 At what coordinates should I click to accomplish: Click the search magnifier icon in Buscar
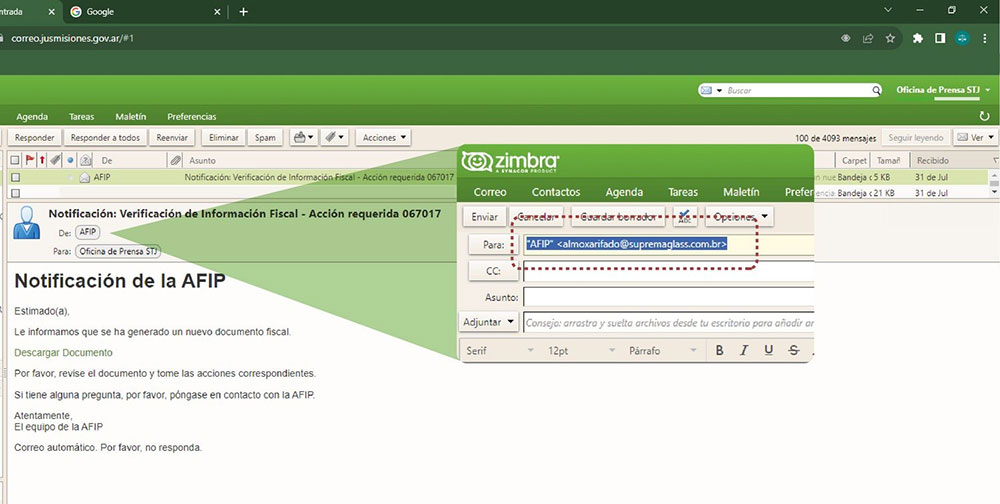click(x=877, y=91)
